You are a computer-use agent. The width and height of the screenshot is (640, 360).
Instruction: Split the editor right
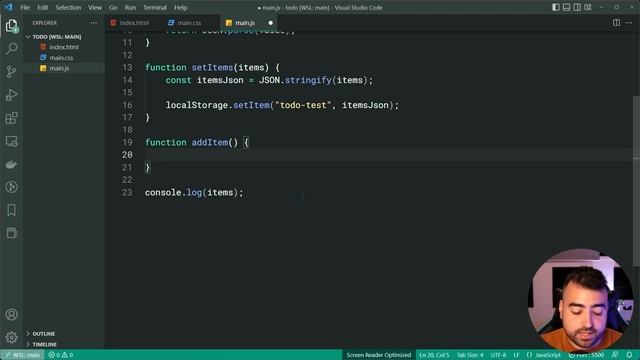[x=616, y=23]
